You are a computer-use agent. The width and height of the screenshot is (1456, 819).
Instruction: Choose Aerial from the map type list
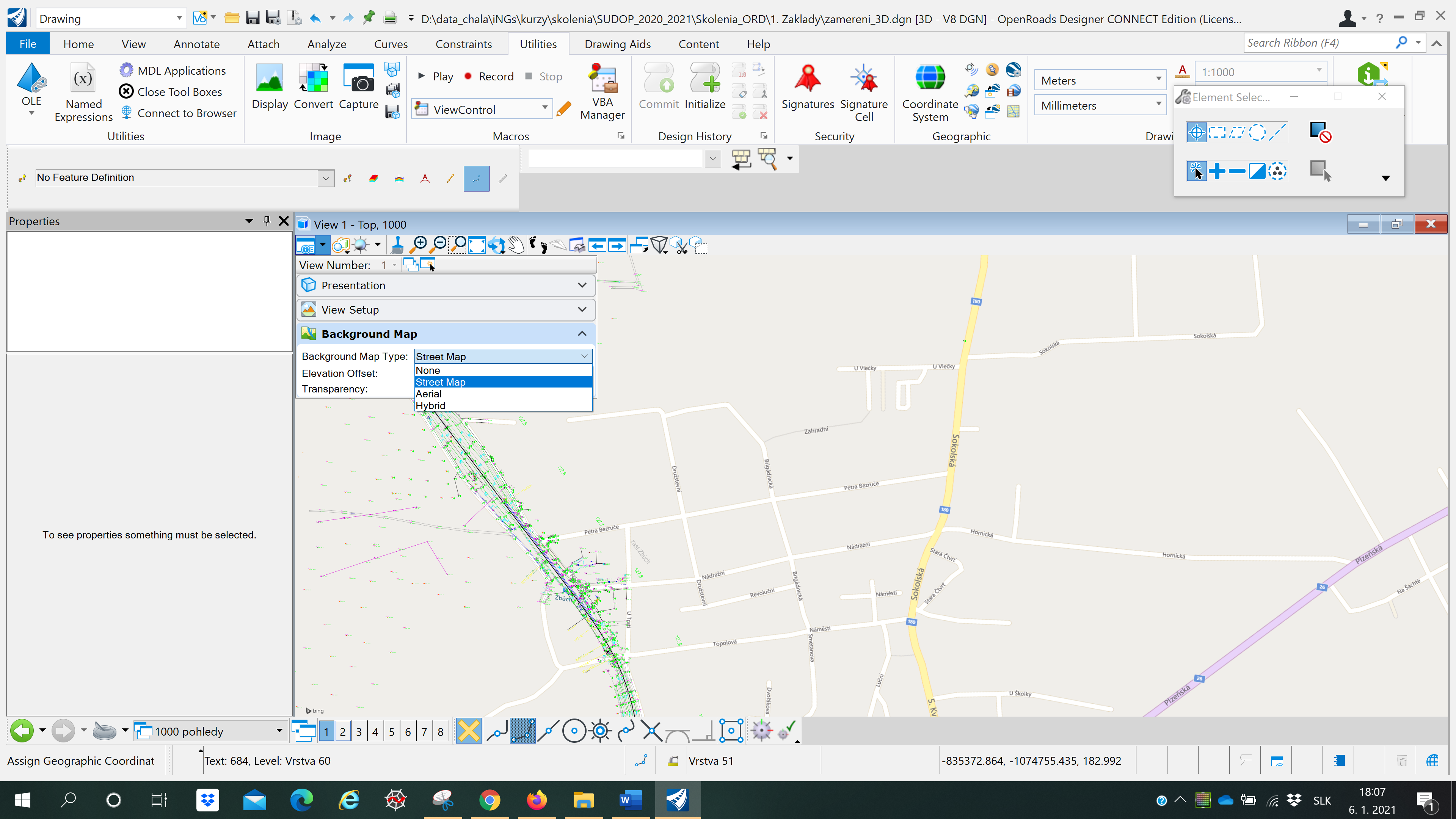(503, 394)
